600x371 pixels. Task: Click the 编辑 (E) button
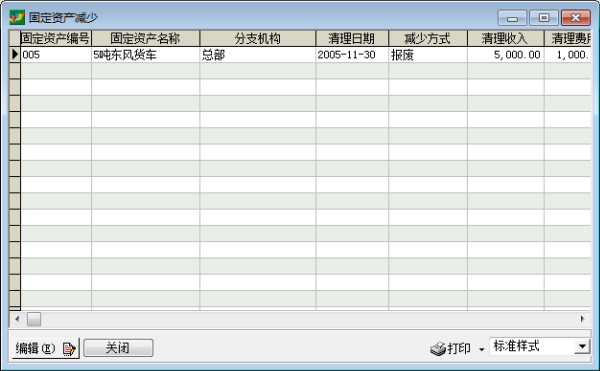coord(45,348)
